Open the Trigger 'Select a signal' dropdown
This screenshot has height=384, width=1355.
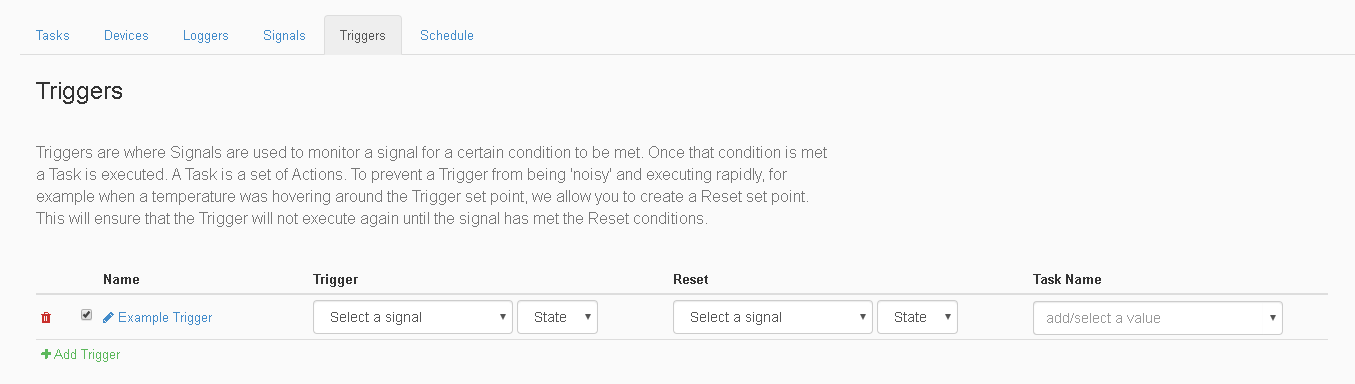pyautogui.click(x=413, y=317)
